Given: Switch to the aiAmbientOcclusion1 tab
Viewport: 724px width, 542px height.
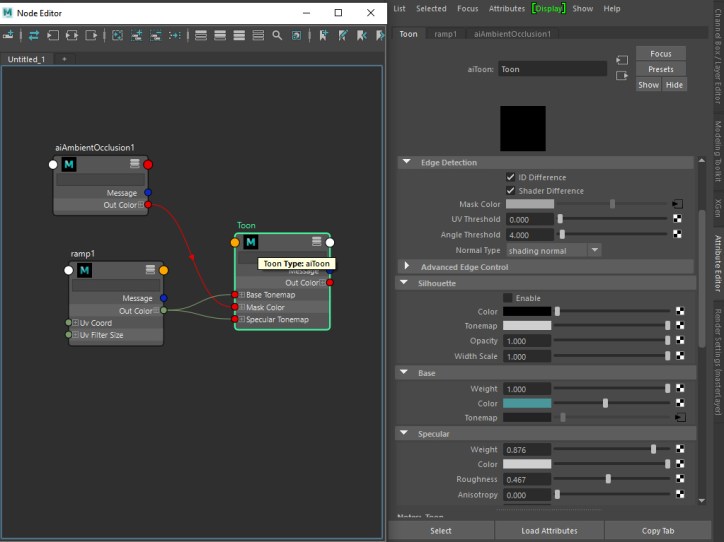Looking at the screenshot, I should [x=512, y=33].
